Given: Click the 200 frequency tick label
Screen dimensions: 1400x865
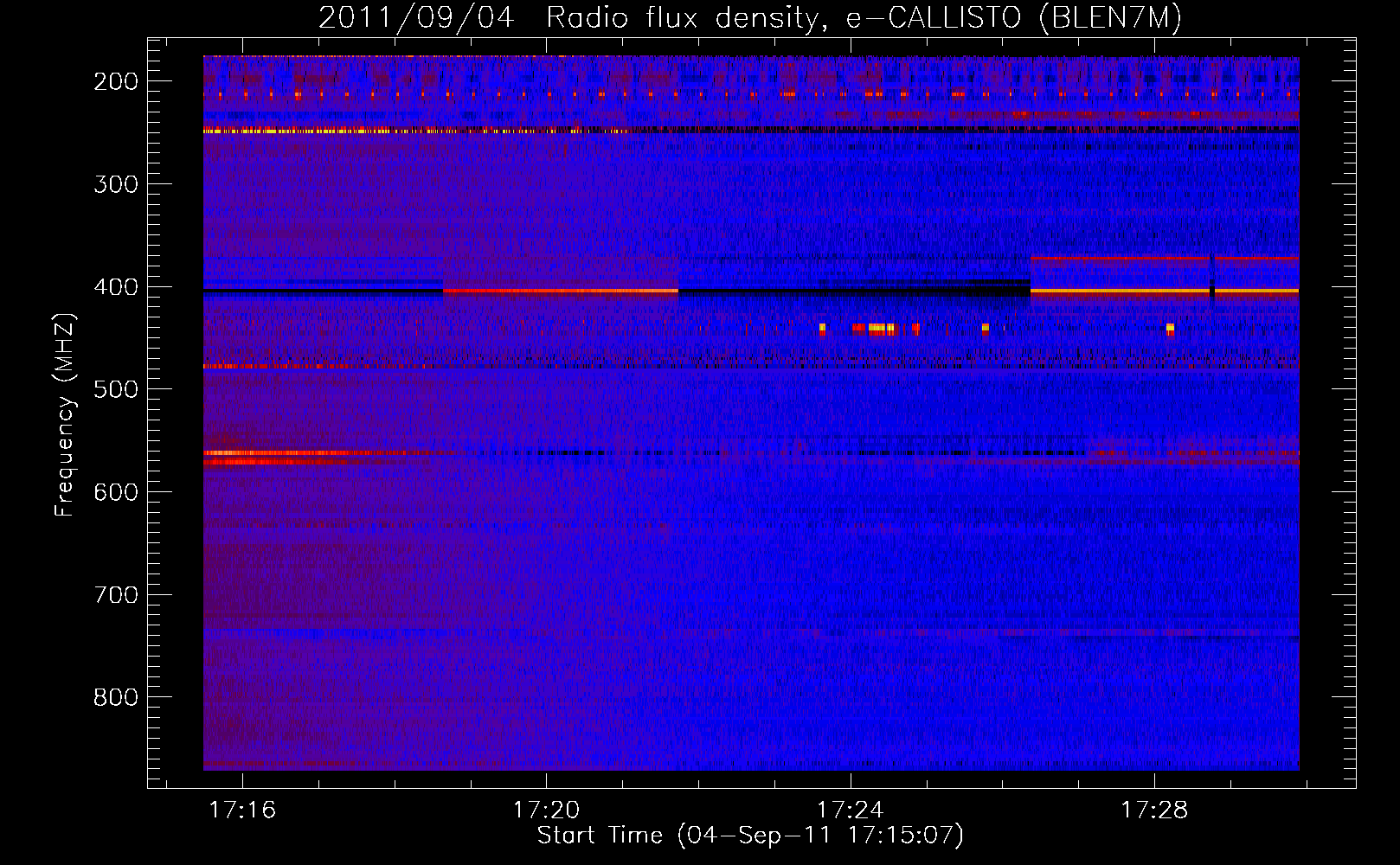Looking at the screenshot, I should pyautogui.click(x=116, y=81).
